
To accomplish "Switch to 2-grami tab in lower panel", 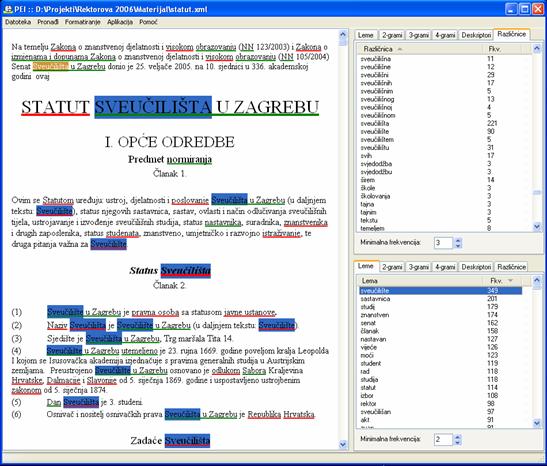I will pyautogui.click(x=392, y=267).
